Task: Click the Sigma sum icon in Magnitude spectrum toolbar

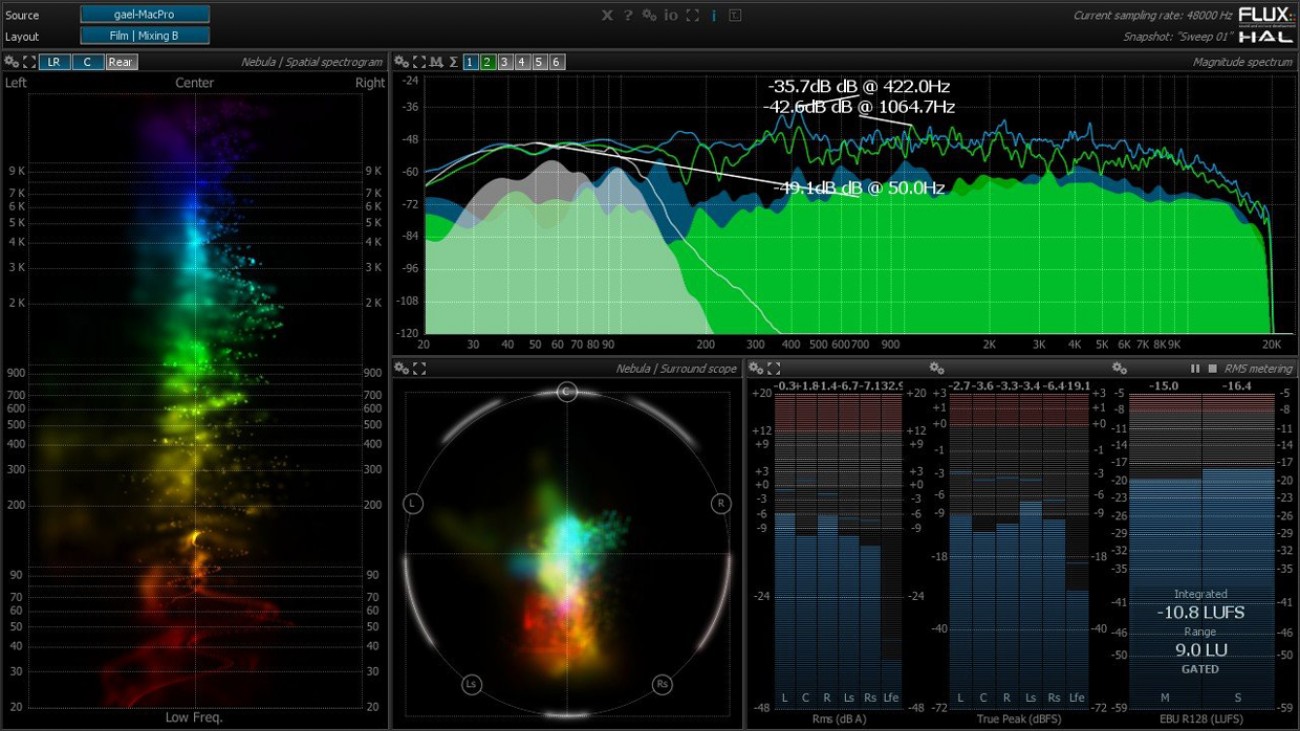Action: (x=453, y=61)
